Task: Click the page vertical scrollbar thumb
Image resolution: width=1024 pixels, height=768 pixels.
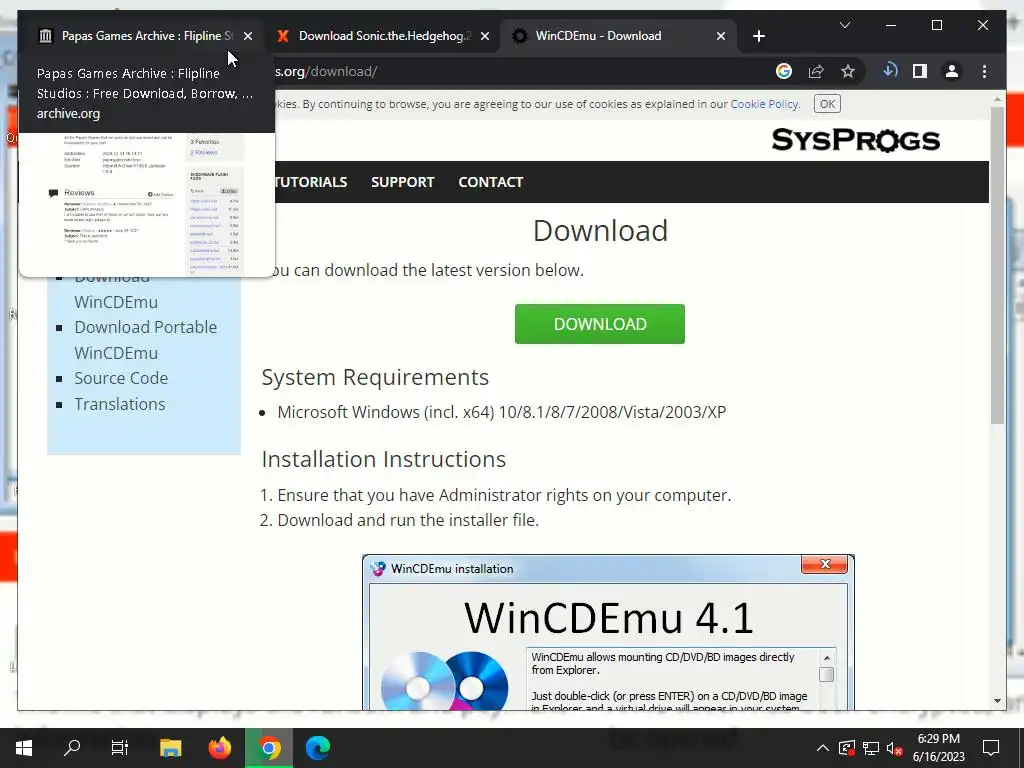Action: 997,264
